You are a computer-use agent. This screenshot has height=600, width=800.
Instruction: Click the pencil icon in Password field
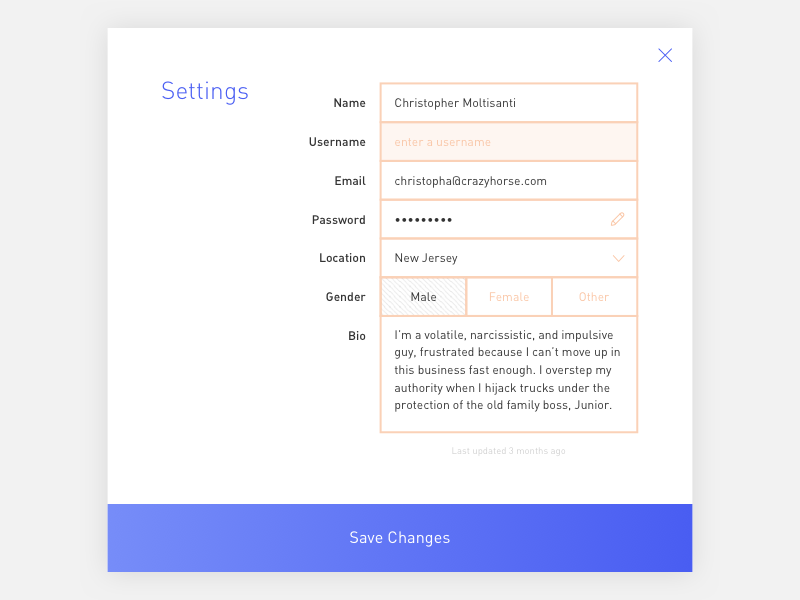tap(617, 219)
